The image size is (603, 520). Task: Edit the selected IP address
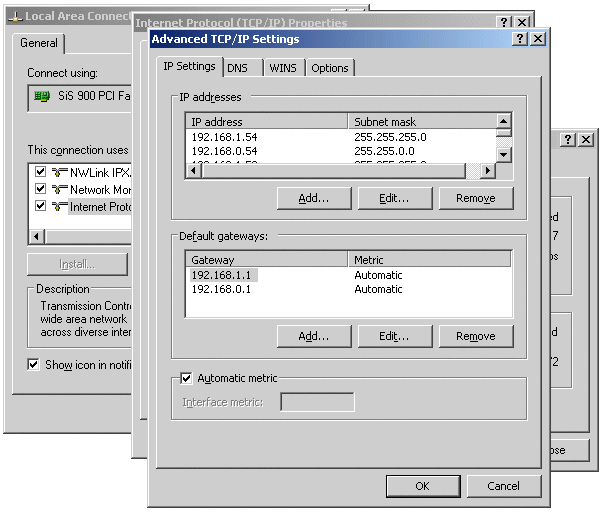395,198
